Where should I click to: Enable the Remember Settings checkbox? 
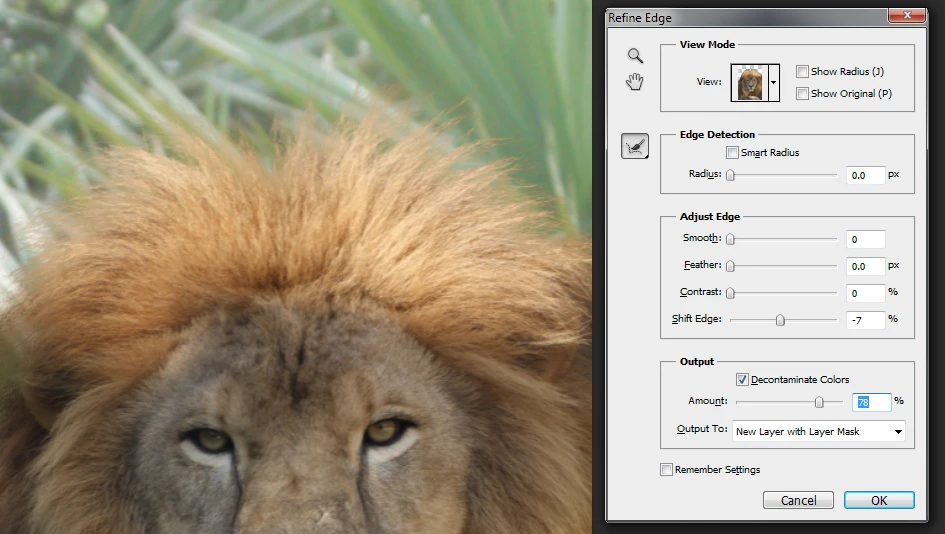pyautogui.click(x=666, y=470)
